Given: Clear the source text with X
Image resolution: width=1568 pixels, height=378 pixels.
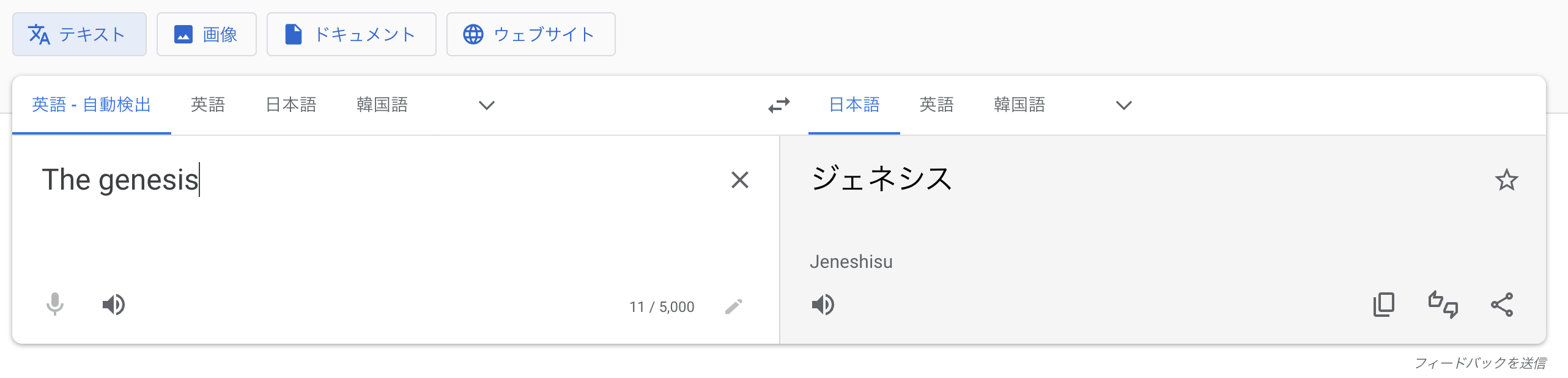Looking at the screenshot, I should [x=740, y=180].
